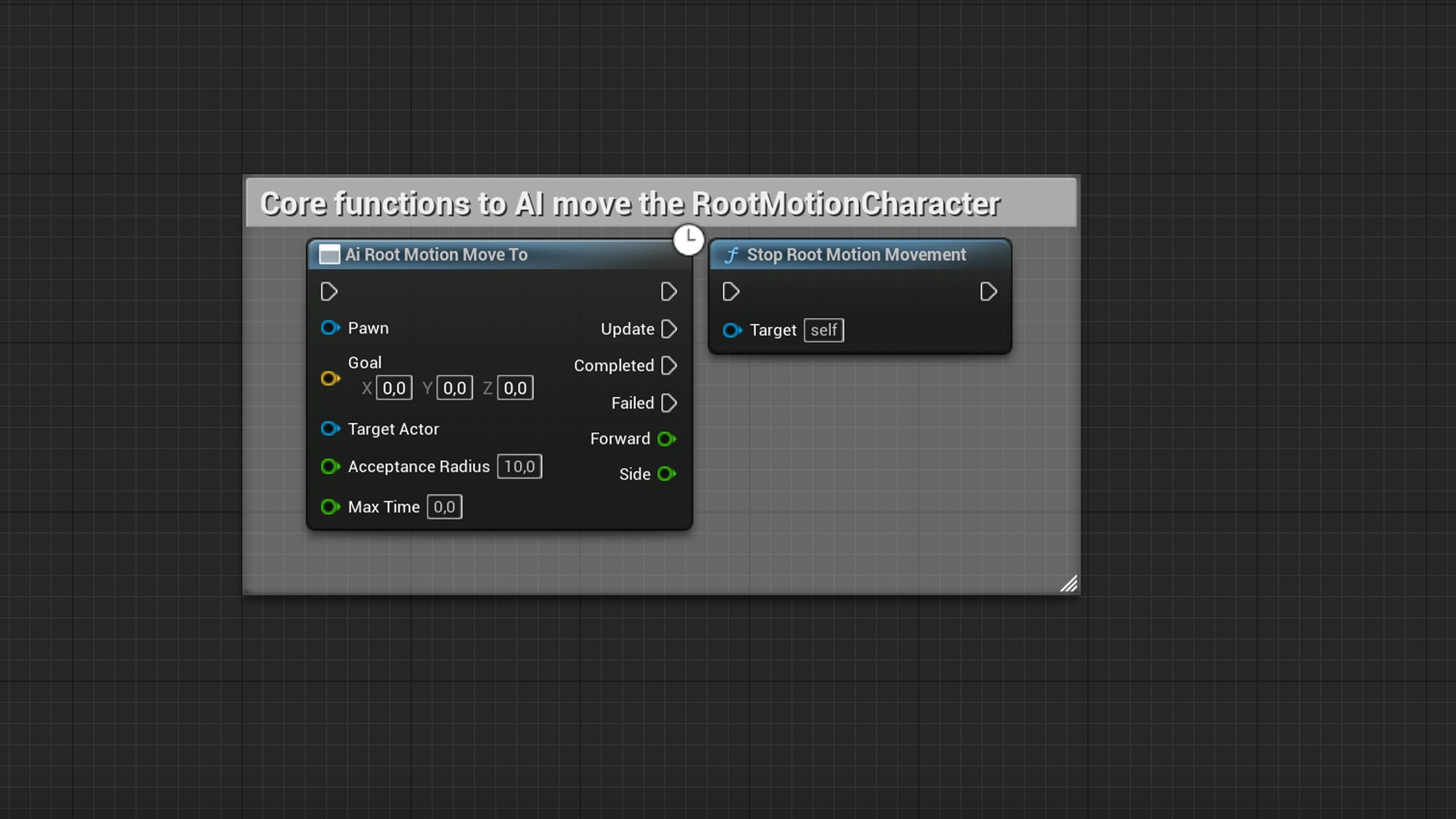The height and width of the screenshot is (819, 1456).
Task: Click the self value field next to Target
Action: 824,330
